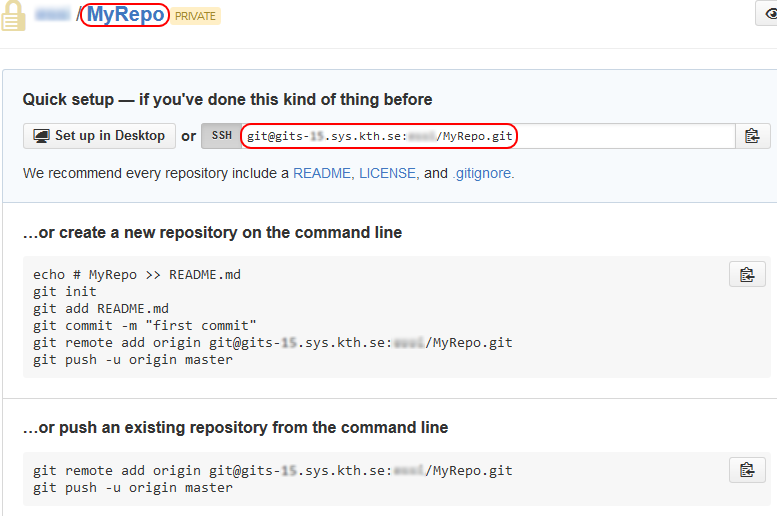
Task: Click the push an existing repository heading
Action: (x=235, y=427)
